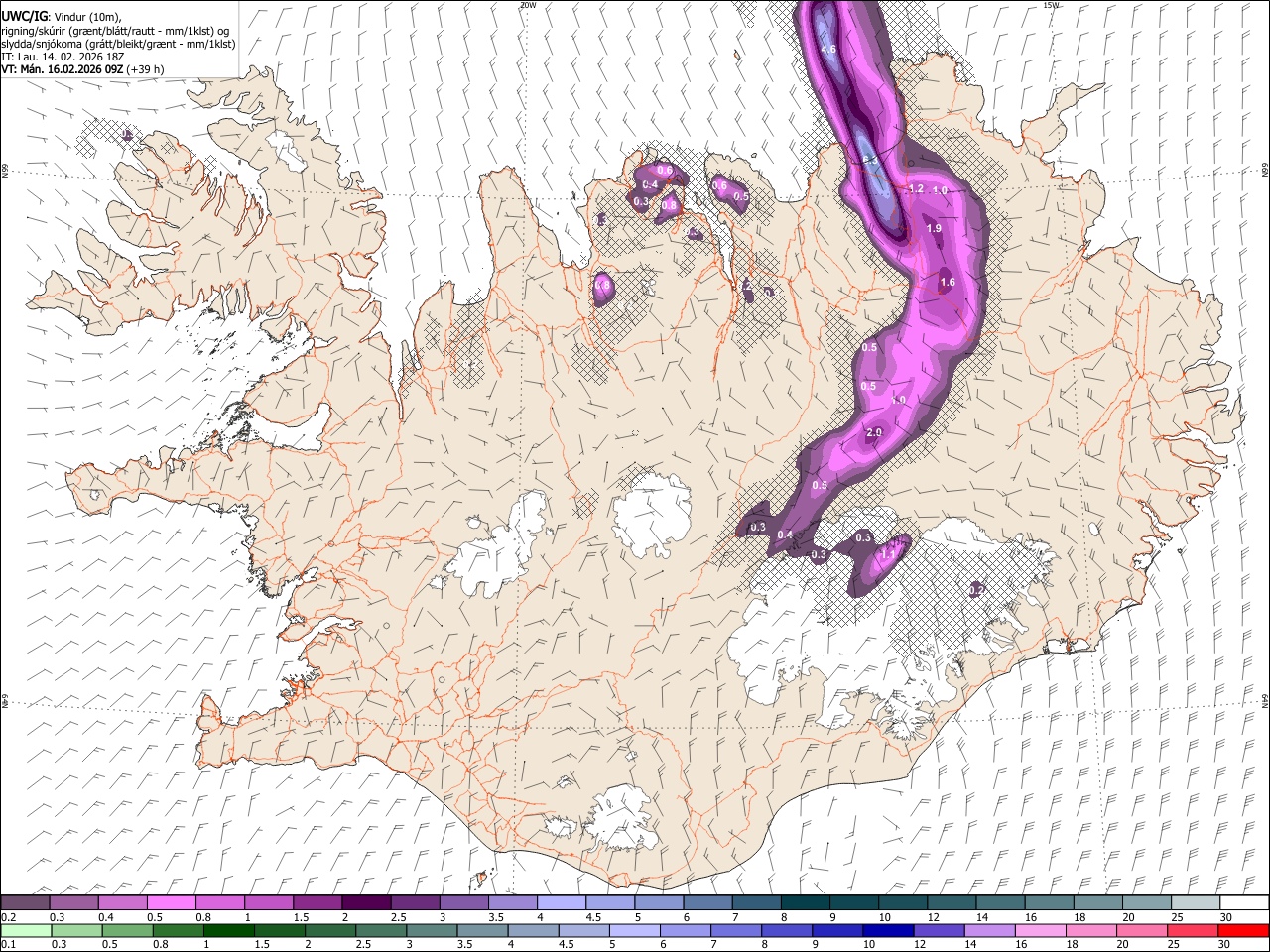Select the pale green rain swatch labeled 0.1
Screen dimensions: 1270x952
(x=25, y=930)
